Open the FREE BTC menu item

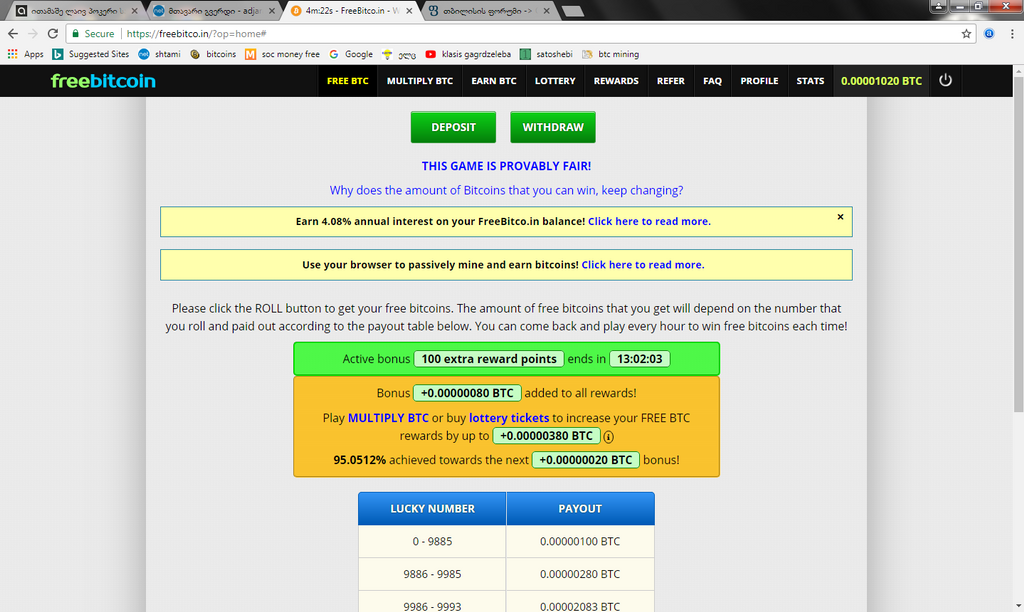347,81
